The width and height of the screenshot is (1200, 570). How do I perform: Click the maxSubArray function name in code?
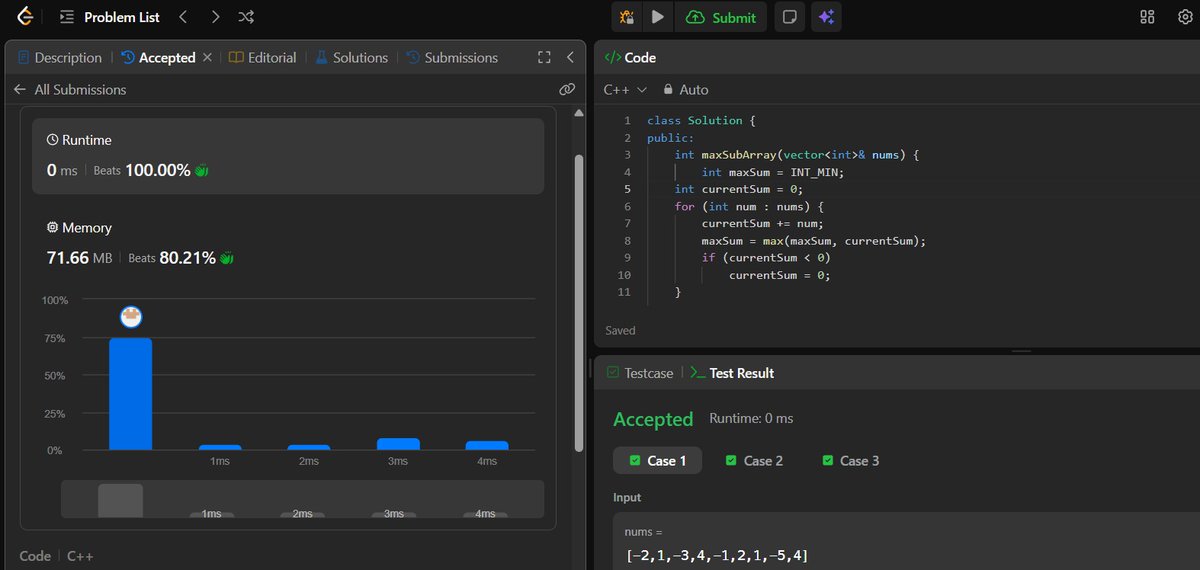pyautogui.click(x=738, y=155)
